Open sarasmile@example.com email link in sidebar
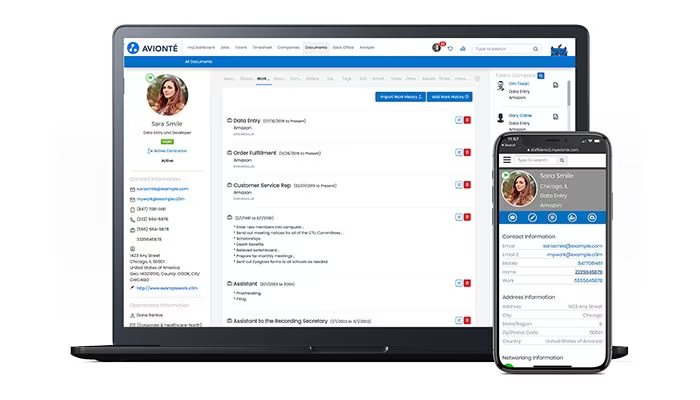The image size is (700, 400). click(162, 189)
